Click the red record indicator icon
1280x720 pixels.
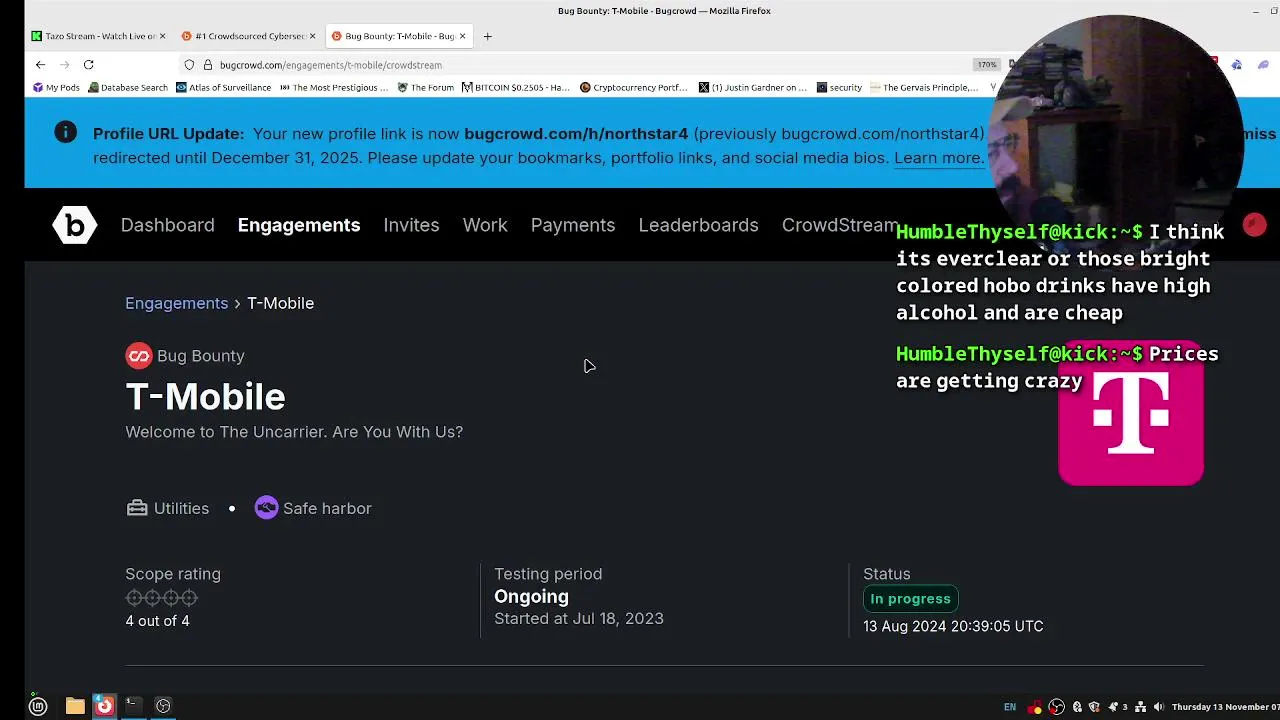(x=1254, y=225)
